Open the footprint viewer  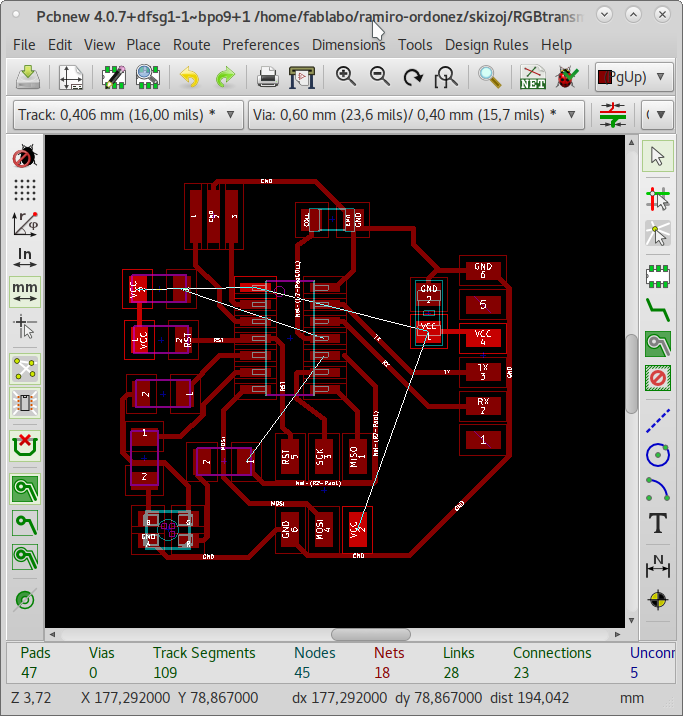tap(147, 77)
